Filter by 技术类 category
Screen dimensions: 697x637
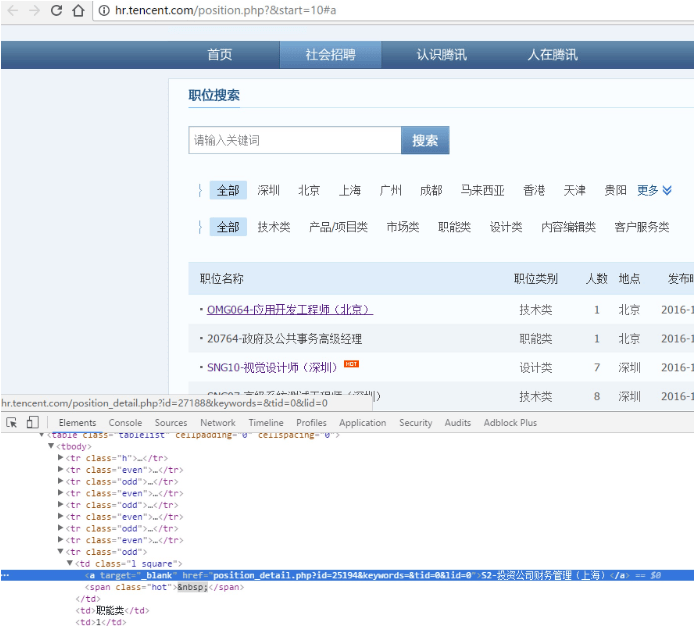coord(274,227)
